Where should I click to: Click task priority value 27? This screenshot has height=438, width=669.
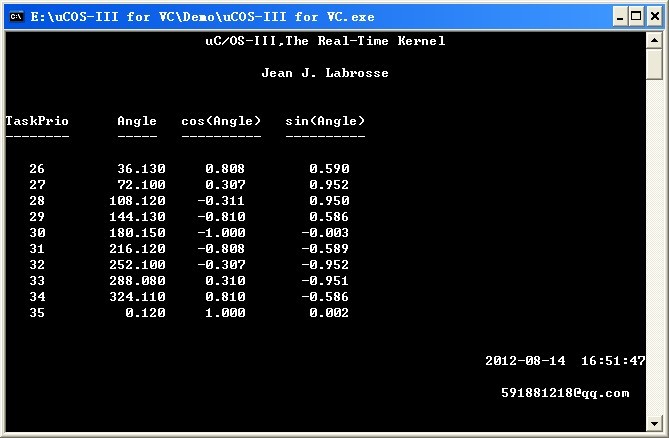click(37, 185)
